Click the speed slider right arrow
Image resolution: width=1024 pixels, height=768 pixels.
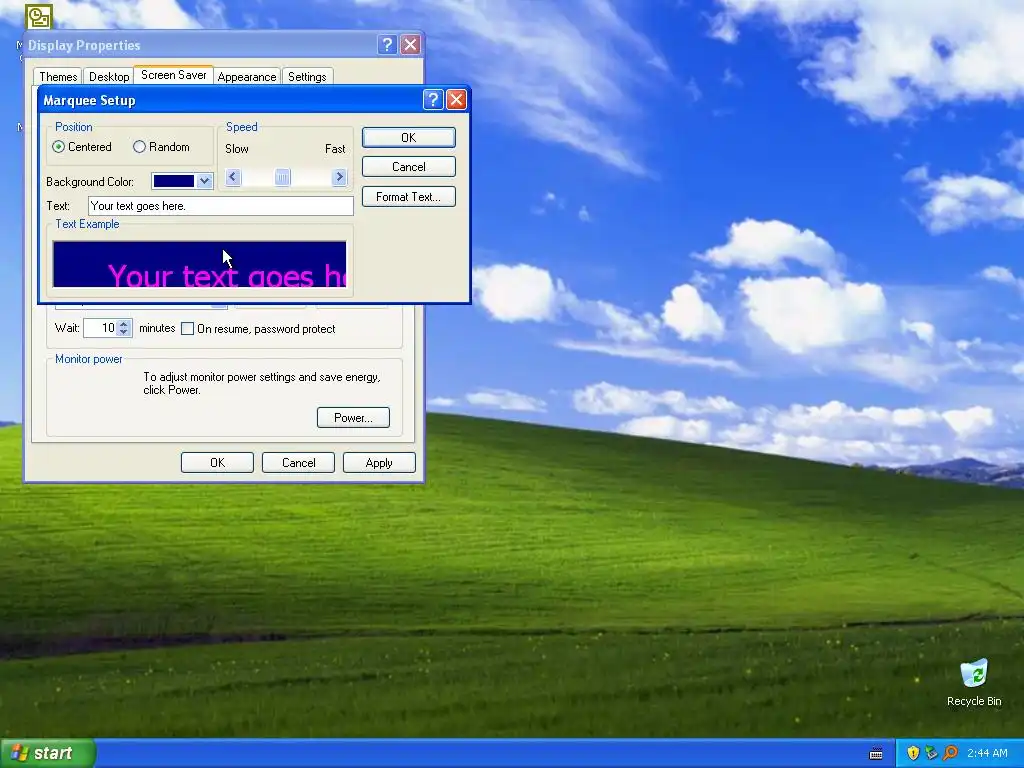point(339,177)
